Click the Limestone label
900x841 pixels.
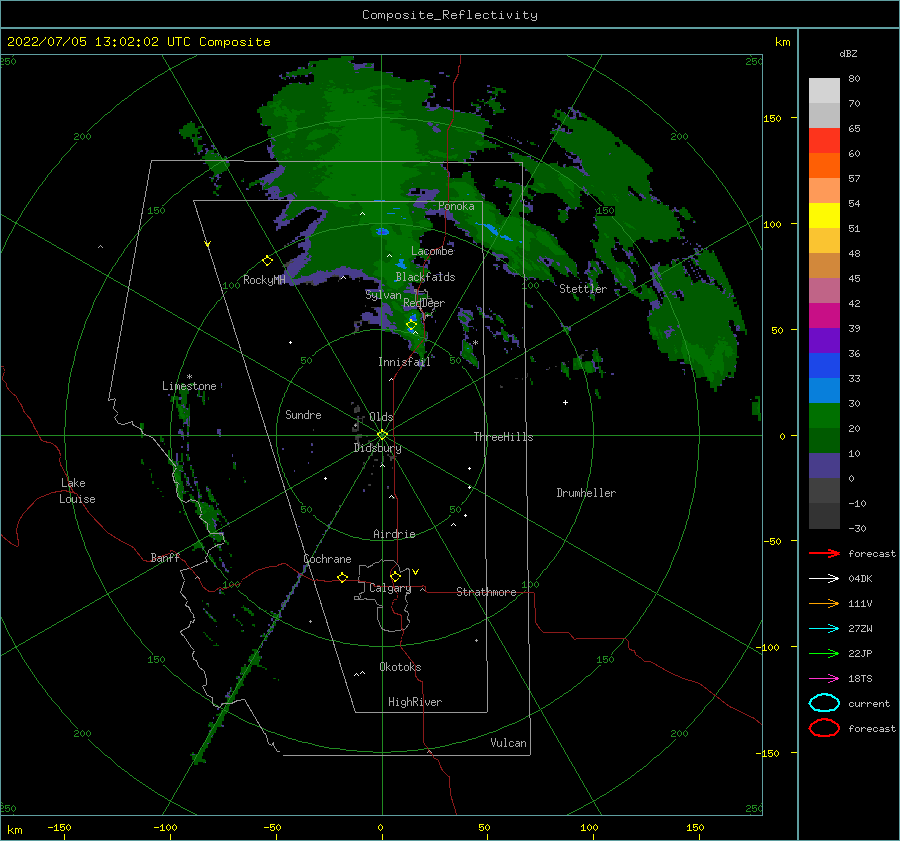click(189, 386)
